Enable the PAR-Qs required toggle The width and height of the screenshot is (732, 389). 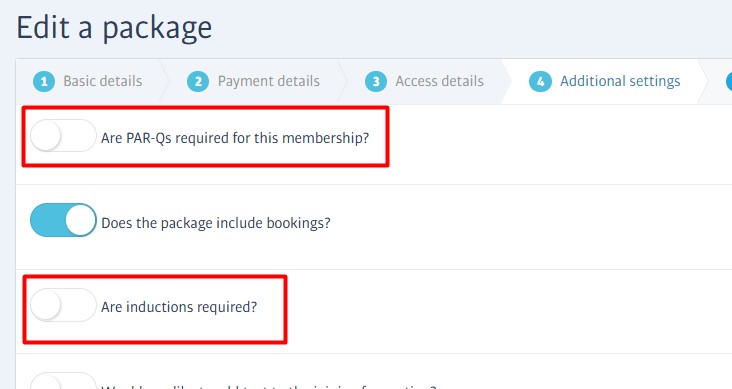tap(63, 135)
